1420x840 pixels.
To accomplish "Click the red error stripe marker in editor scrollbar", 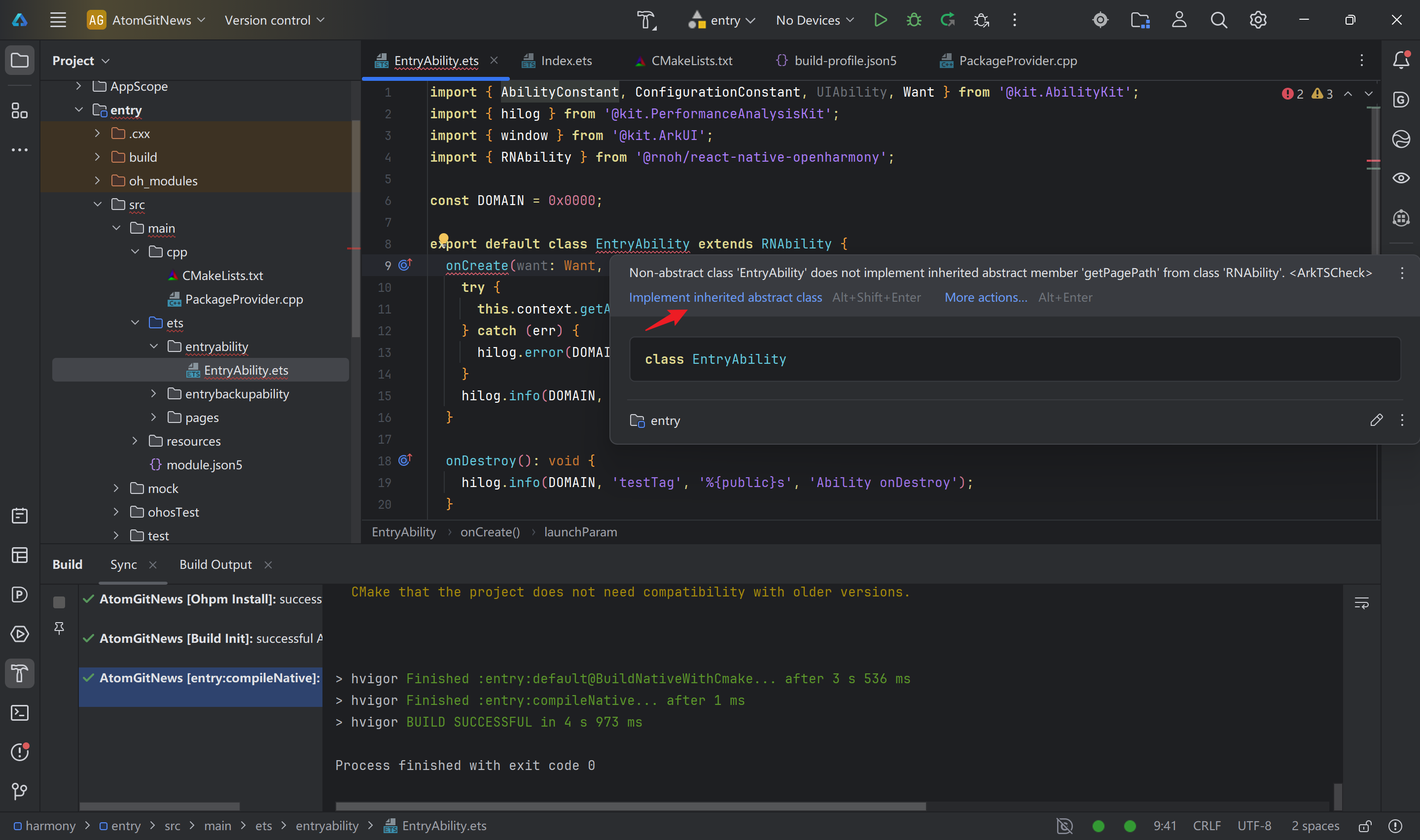I will click(x=1373, y=161).
